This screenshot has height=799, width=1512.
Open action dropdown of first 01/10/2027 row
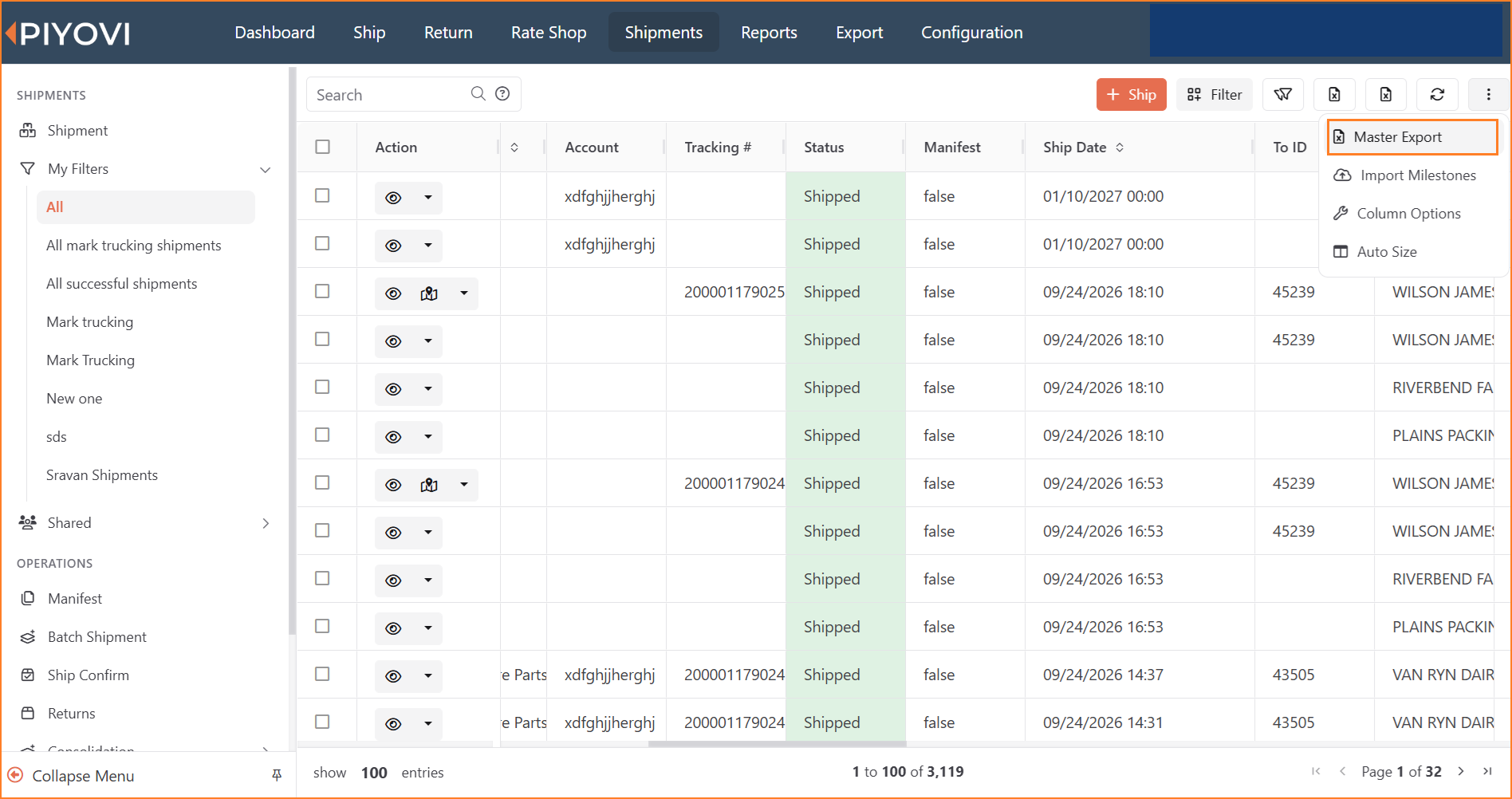tap(428, 198)
